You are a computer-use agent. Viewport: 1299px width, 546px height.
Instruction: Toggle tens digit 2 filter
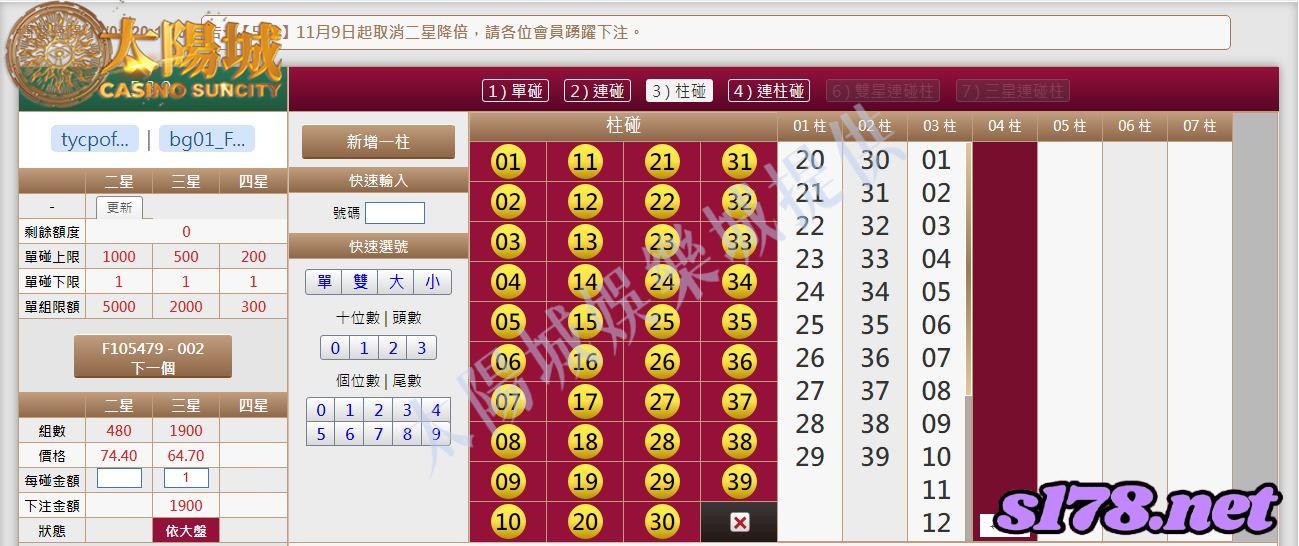coord(393,348)
